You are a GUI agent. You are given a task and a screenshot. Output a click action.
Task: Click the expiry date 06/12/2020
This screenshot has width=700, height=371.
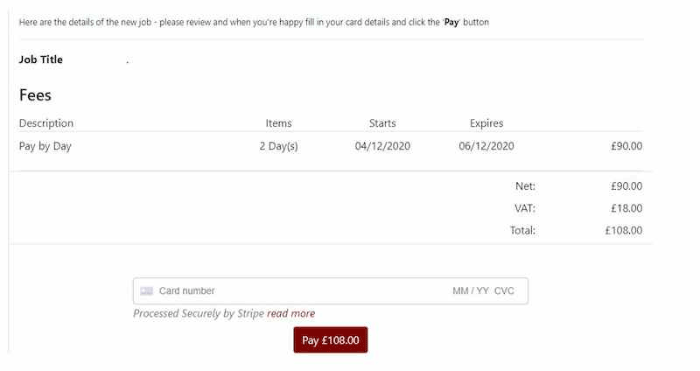[486, 146]
